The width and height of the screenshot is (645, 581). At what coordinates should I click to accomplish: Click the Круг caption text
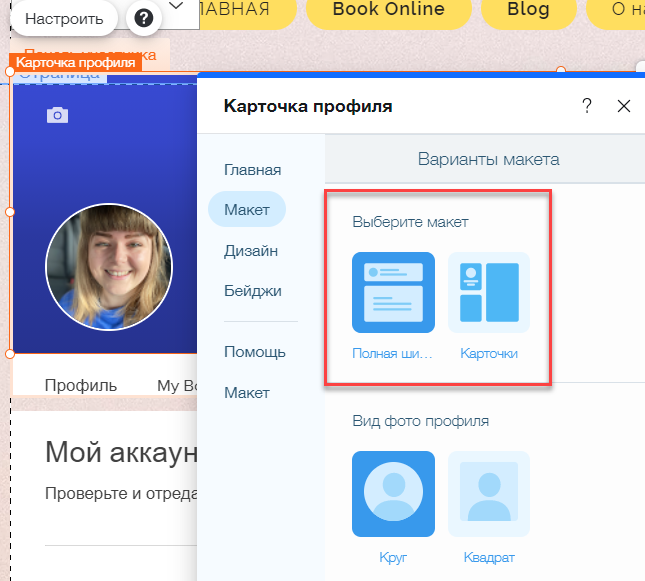[393, 558]
